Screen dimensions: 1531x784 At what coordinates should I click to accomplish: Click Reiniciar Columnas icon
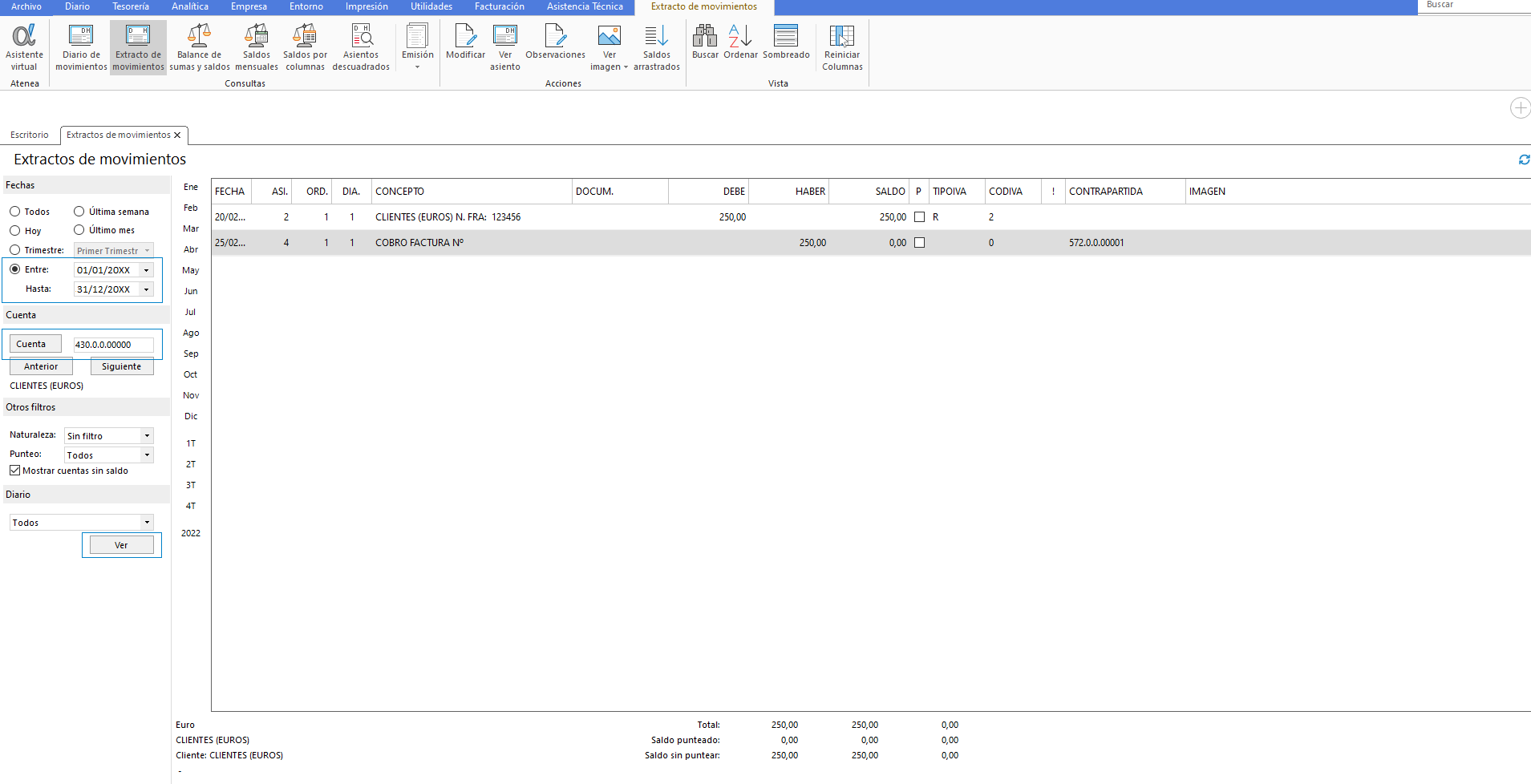842,47
